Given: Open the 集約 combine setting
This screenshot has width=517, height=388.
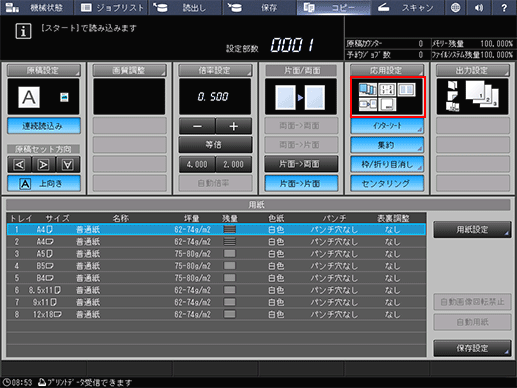Looking at the screenshot, I should [x=387, y=145].
